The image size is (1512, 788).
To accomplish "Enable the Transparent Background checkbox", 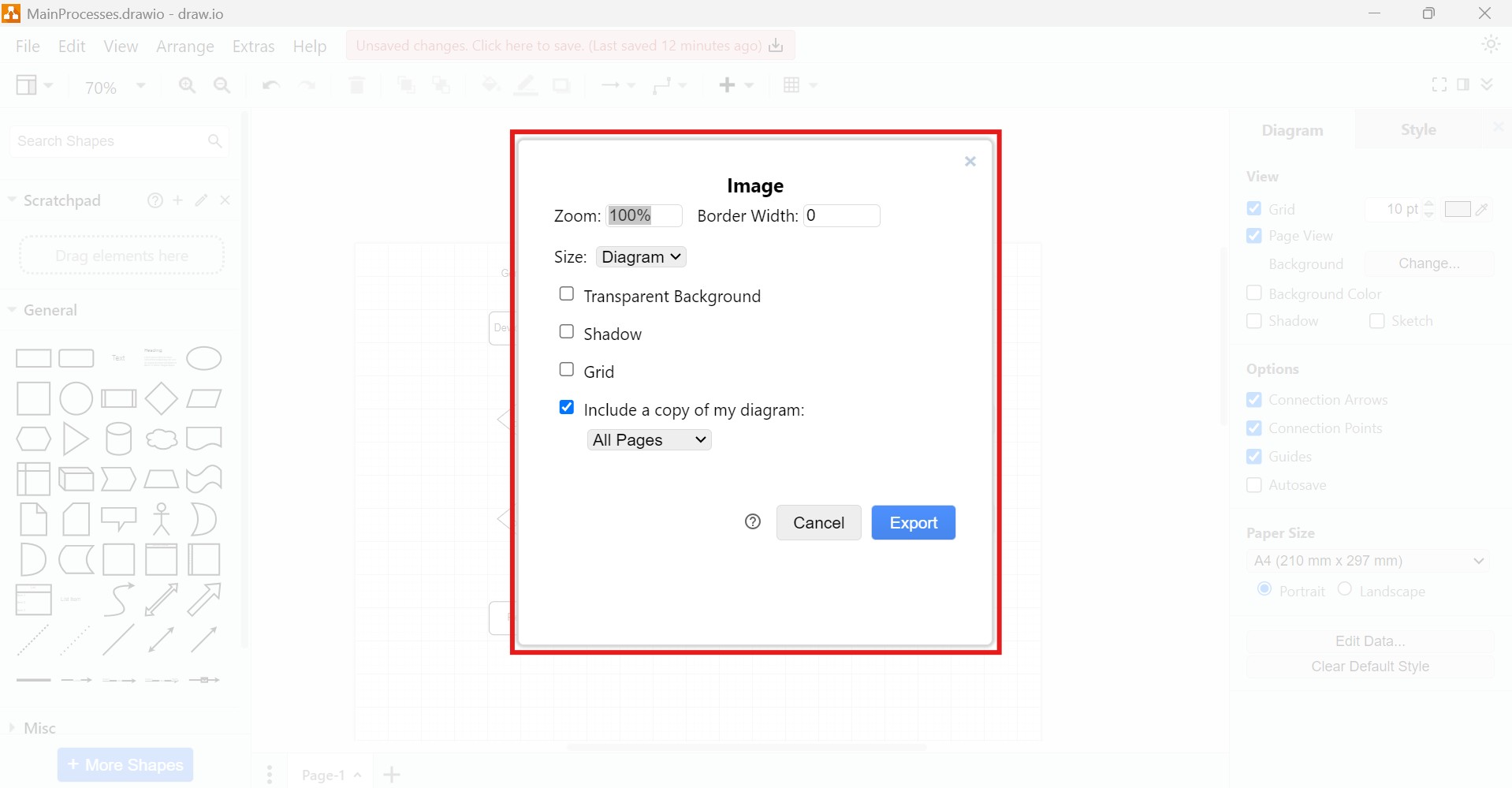I will tap(566, 293).
